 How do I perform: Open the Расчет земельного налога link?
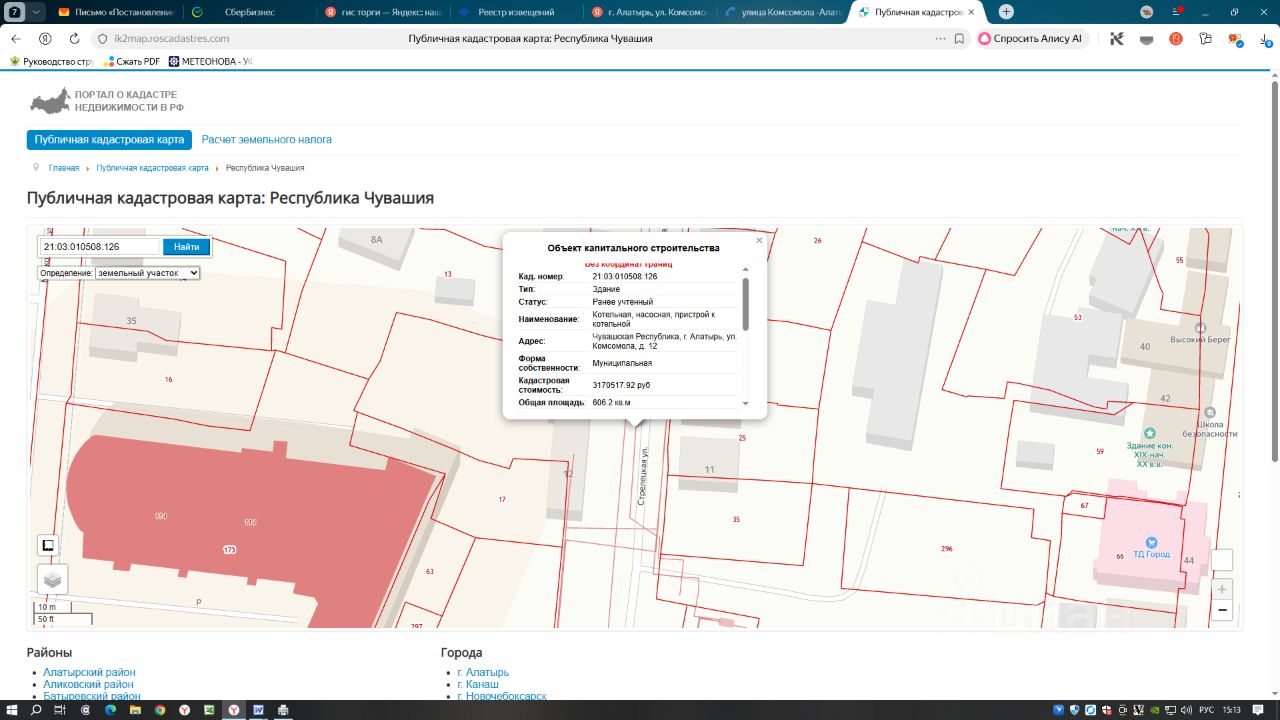click(x=267, y=140)
